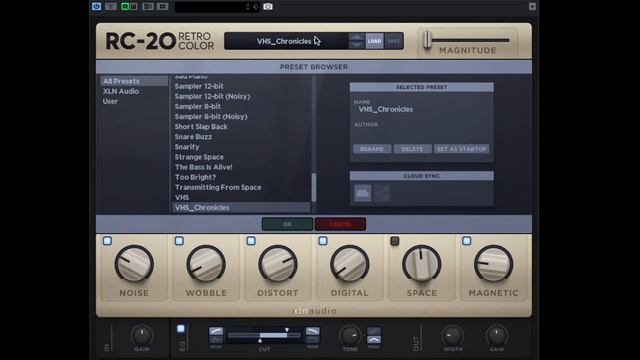The width and height of the screenshot is (640, 360).
Task: Select next preset with the down arrow
Action: pyautogui.click(x=356, y=45)
